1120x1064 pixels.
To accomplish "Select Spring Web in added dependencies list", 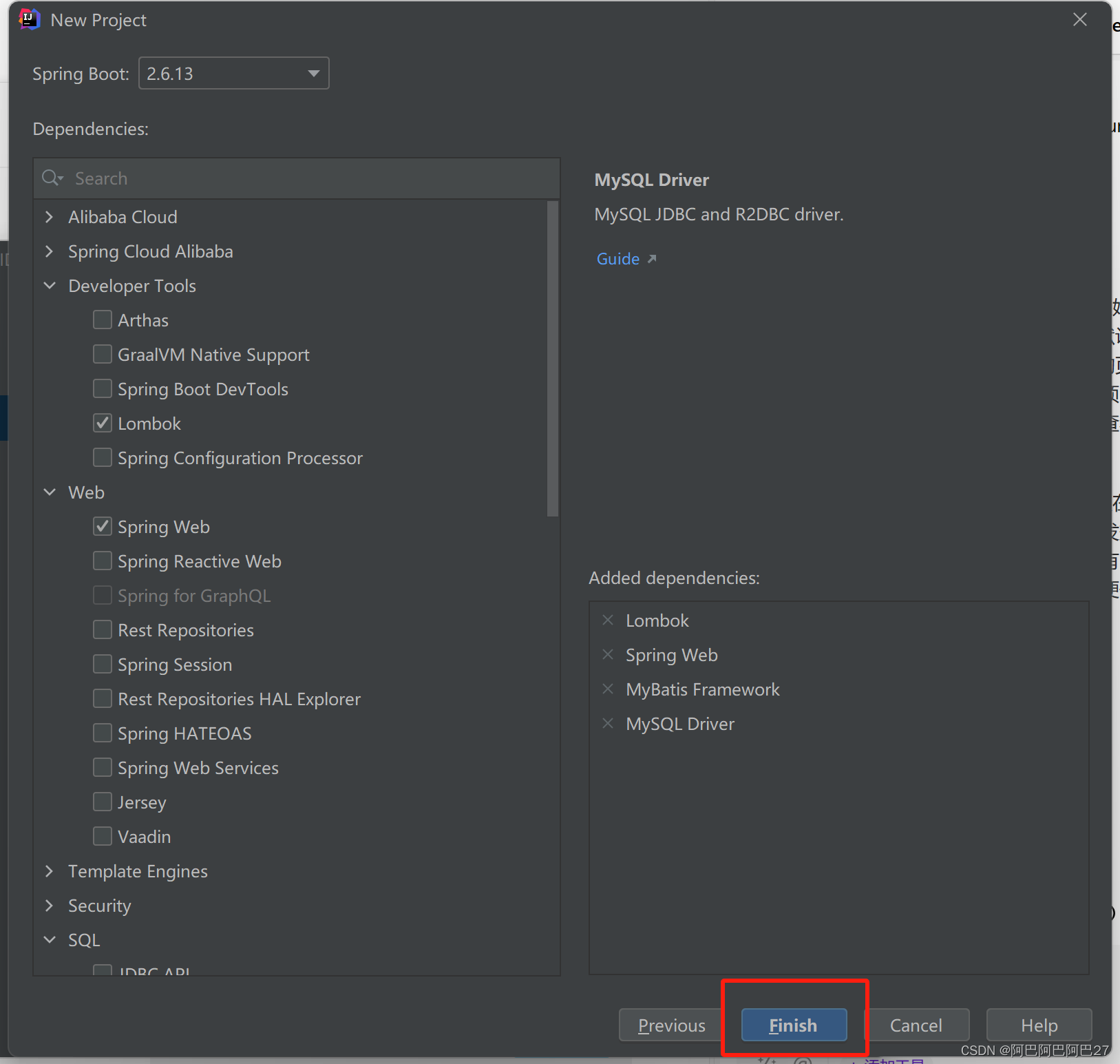I will 671,655.
